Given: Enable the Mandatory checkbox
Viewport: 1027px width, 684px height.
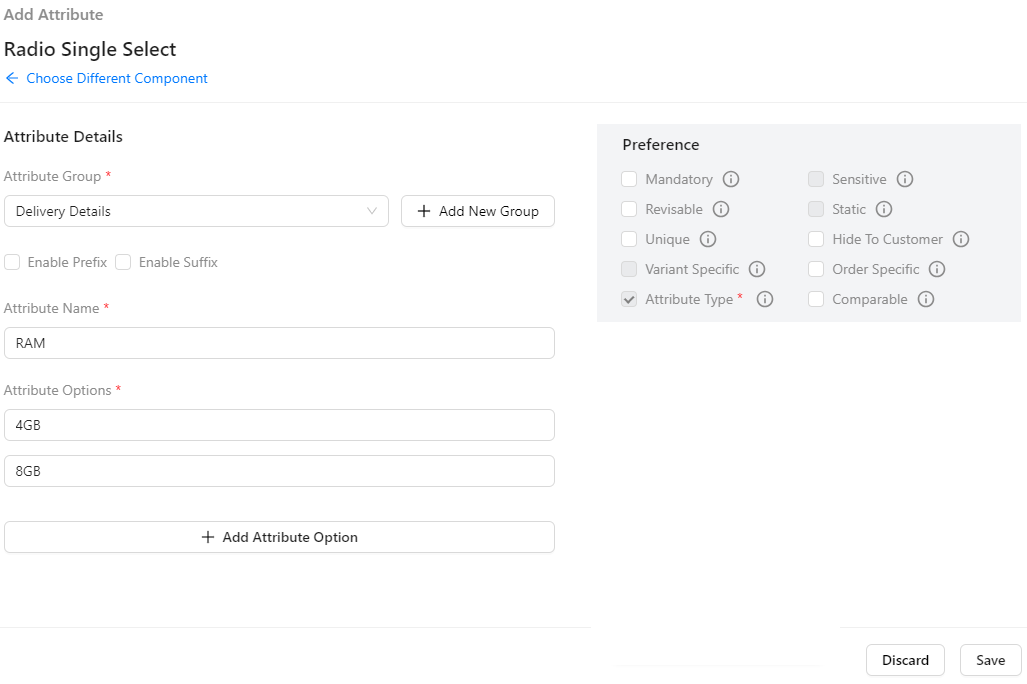Looking at the screenshot, I should [x=629, y=180].
